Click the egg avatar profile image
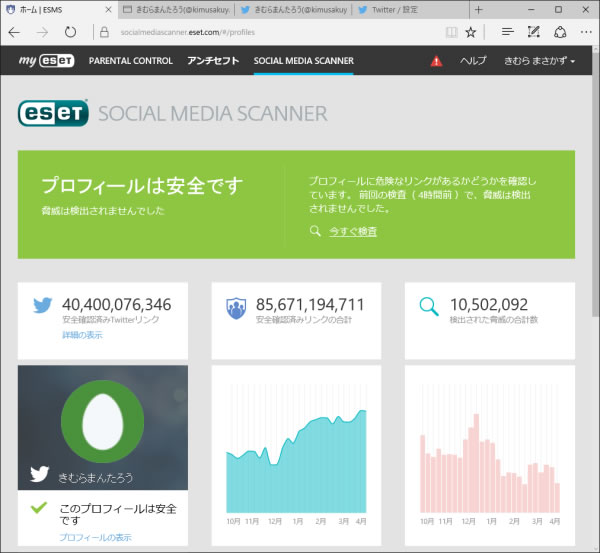The width and height of the screenshot is (600, 553). (103, 421)
